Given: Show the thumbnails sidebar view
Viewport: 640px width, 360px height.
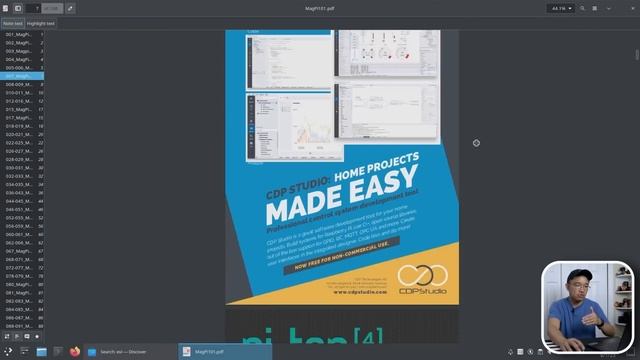Looking at the screenshot, I should (7, 337).
